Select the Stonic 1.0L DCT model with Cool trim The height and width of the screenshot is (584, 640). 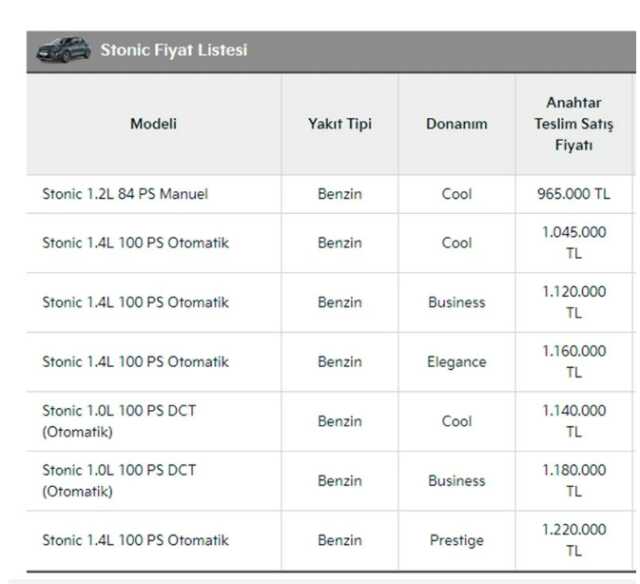coord(119,421)
